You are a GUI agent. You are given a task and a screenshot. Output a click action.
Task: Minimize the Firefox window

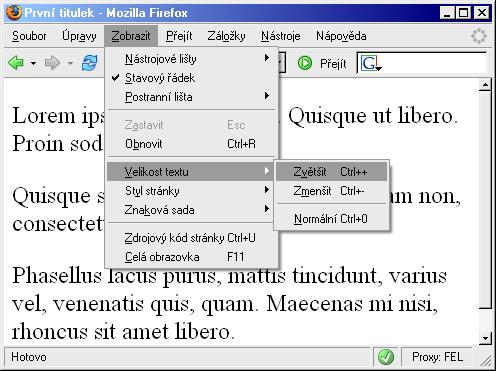pos(447,13)
